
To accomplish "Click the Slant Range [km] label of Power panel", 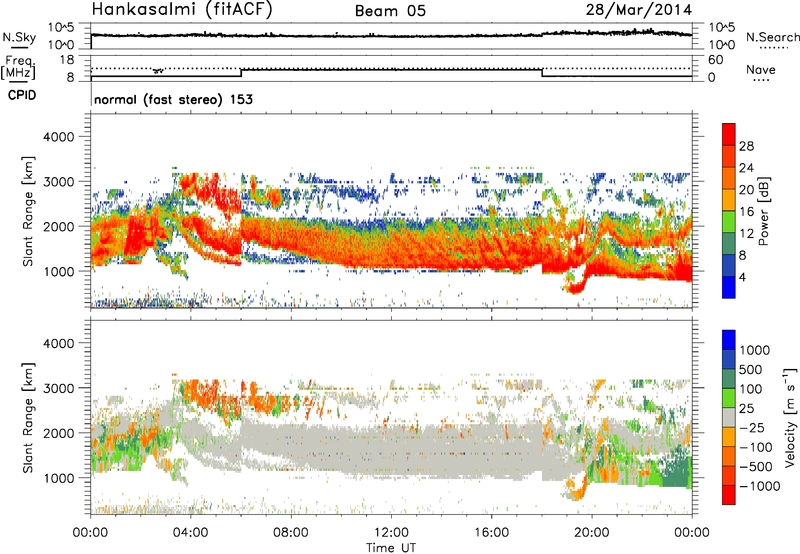I will click(28, 211).
